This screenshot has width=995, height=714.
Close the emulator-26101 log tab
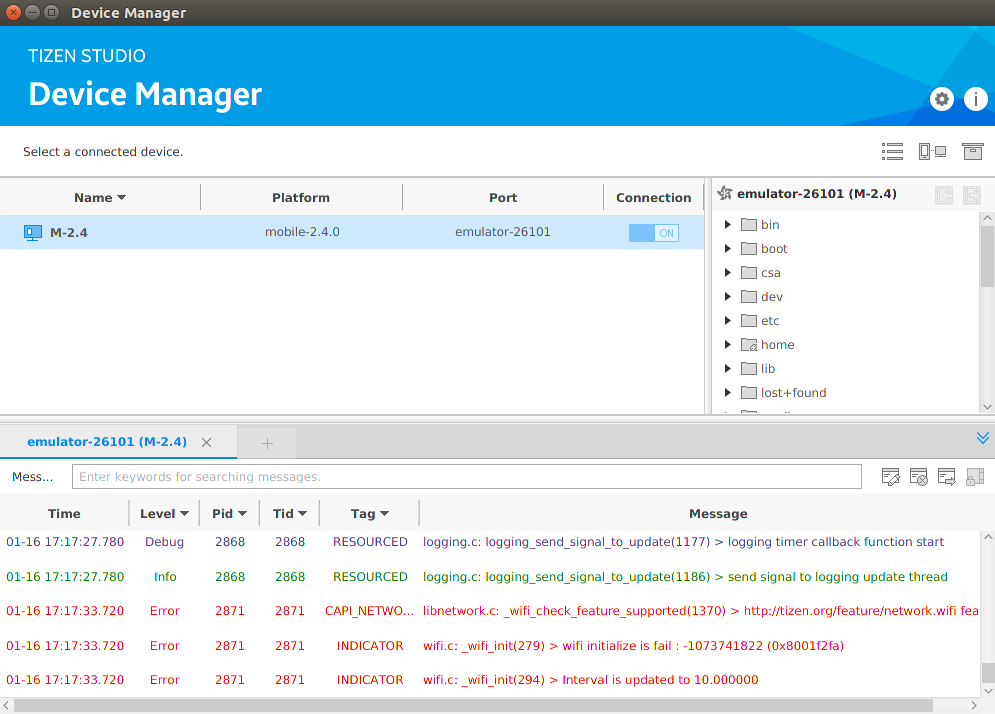tap(207, 442)
